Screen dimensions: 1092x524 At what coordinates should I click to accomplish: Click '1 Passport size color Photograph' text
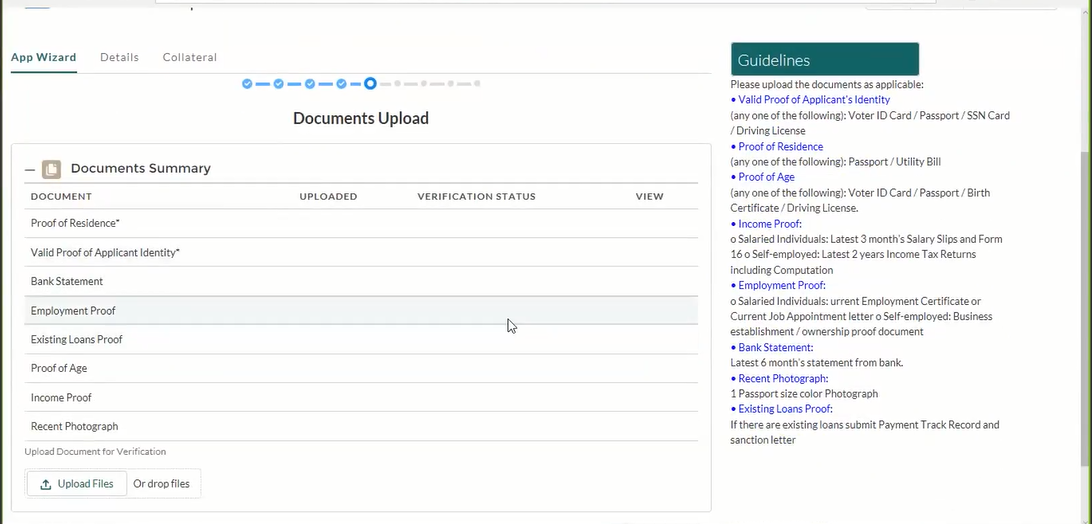pyautogui.click(x=804, y=394)
